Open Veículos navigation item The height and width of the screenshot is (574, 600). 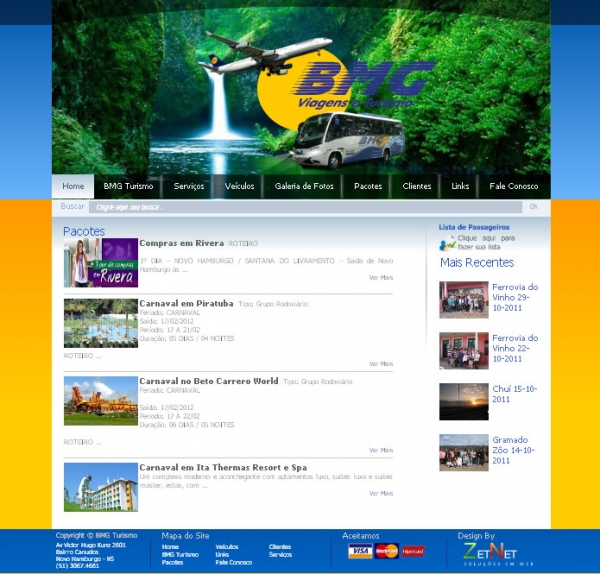[x=239, y=186]
